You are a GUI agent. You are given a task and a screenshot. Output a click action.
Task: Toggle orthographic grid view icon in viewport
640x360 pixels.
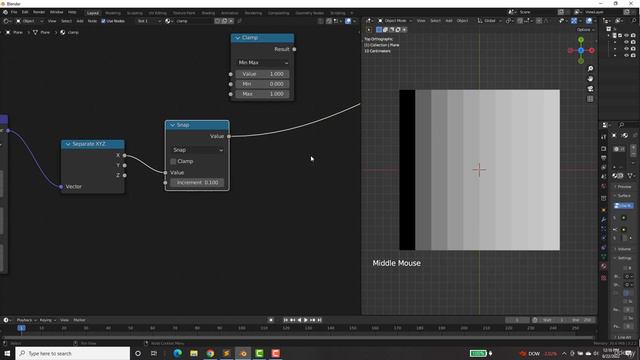[590, 99]
